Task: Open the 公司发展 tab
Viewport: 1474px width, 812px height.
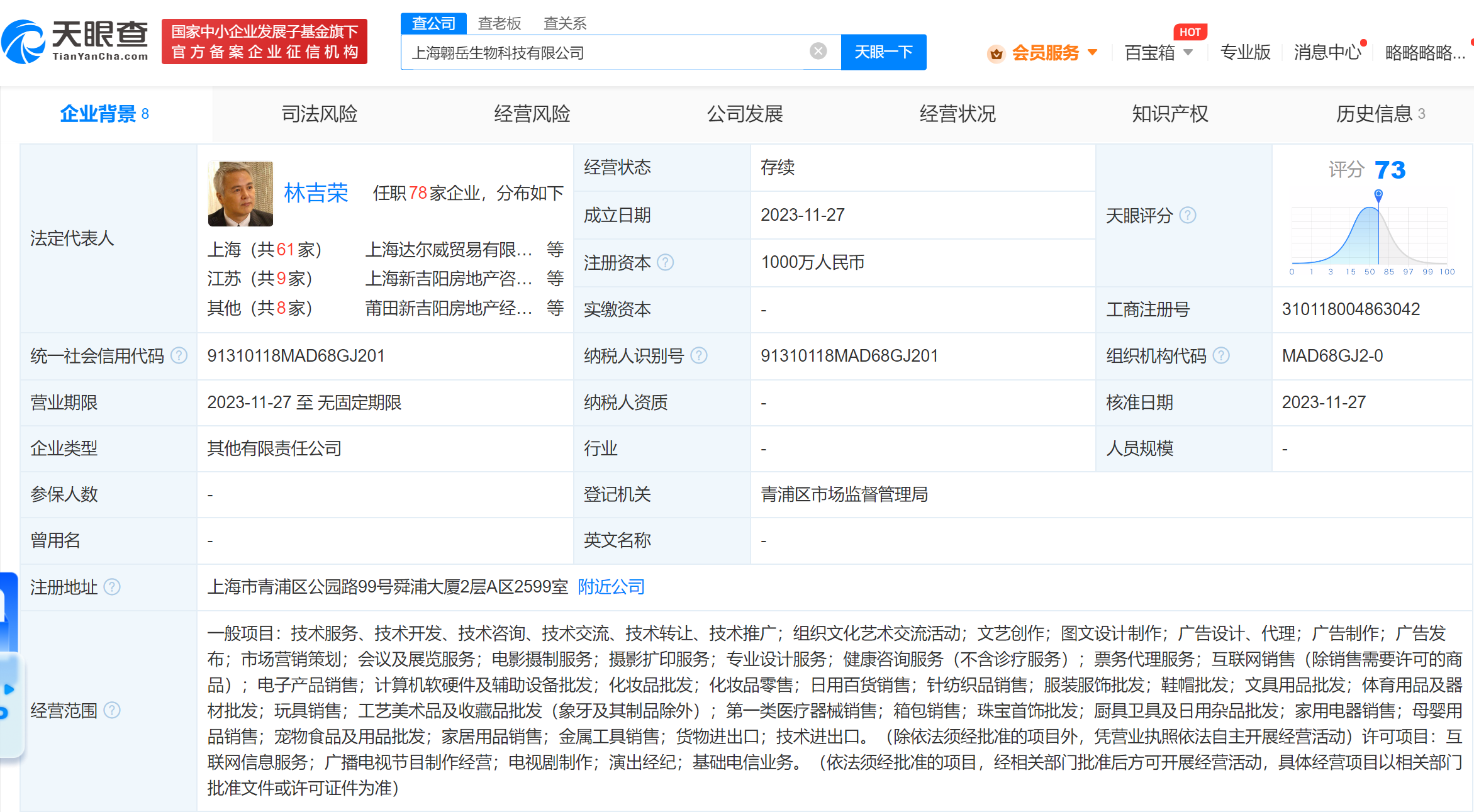Action: point(745,114)
